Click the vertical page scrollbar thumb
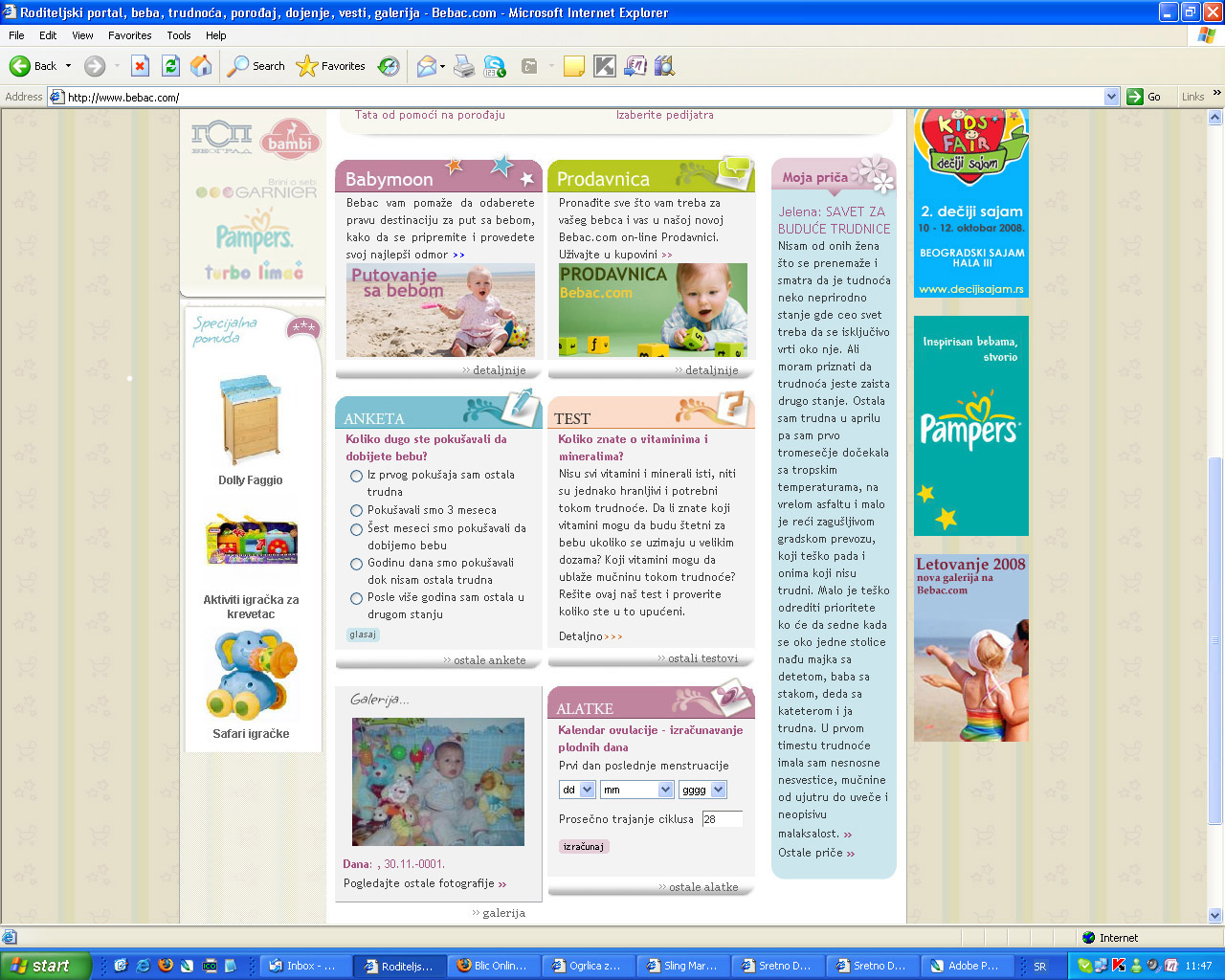Image resolution: width=1225 pixels, height=980 pixels. [x=1215, y=639]
